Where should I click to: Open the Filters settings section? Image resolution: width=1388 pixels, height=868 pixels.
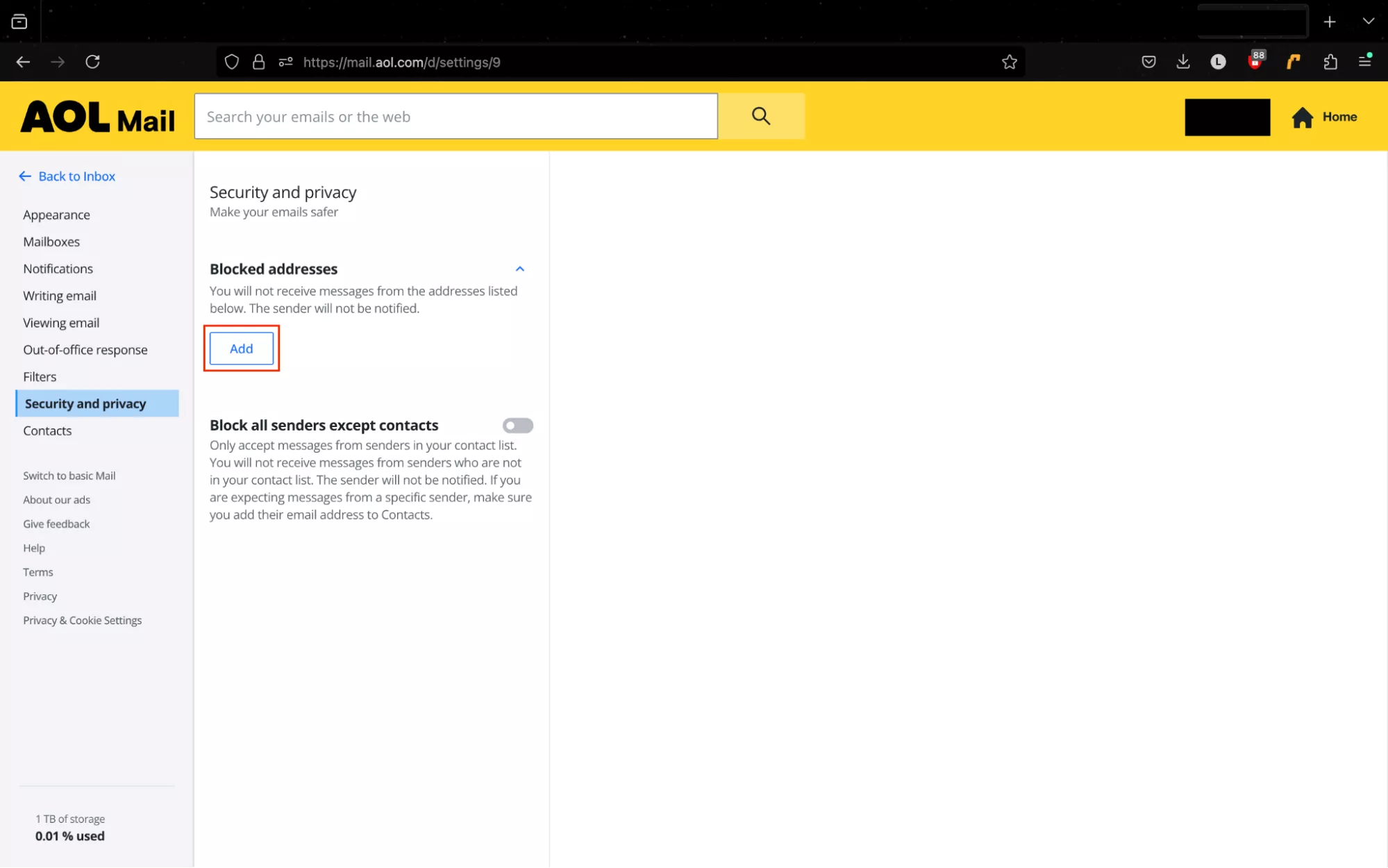[x=40, y=376]
